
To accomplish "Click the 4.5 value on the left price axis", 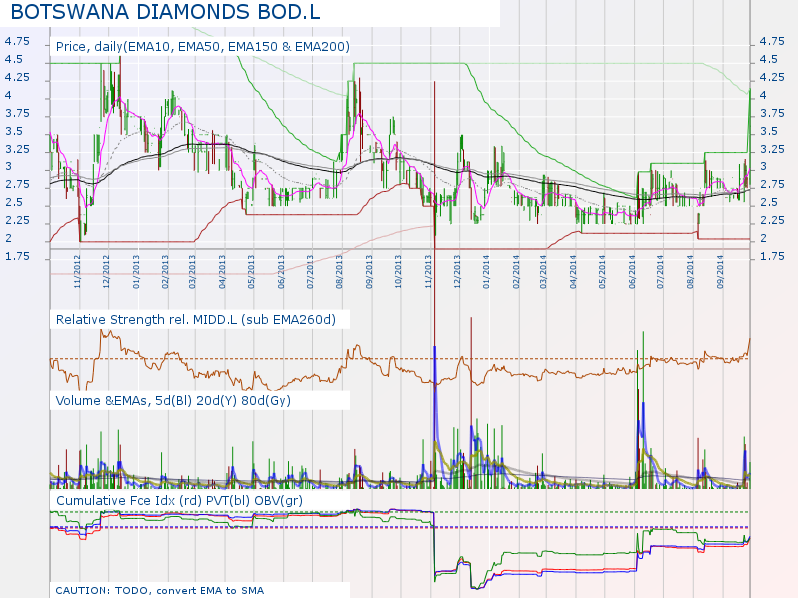I will tap(14, 59).
